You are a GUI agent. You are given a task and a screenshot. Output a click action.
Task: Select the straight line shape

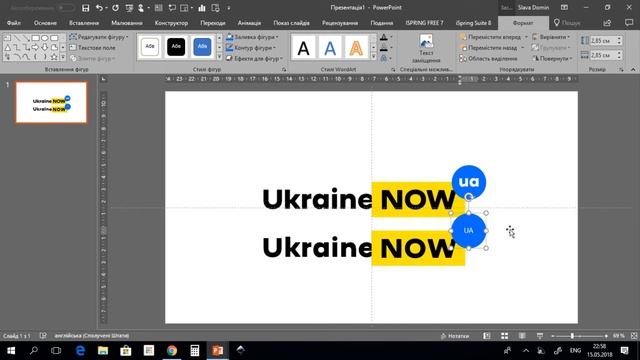(x=17, y=38)
